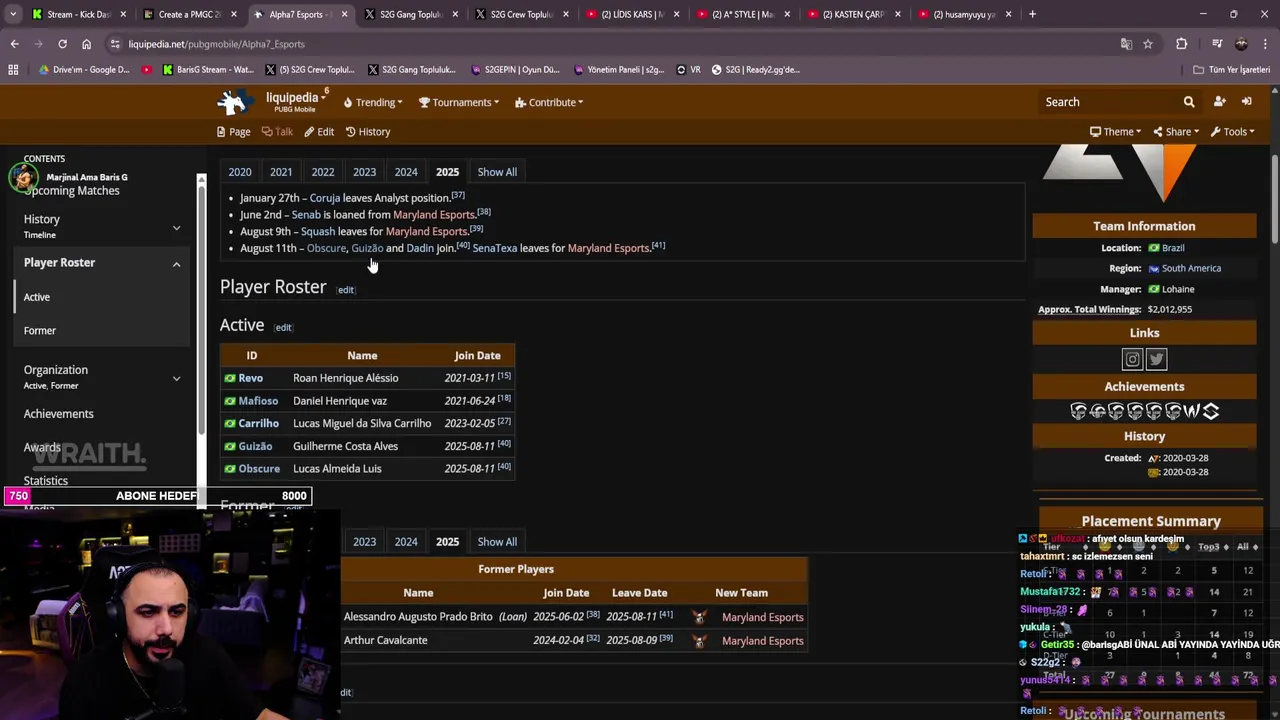This screenshot has width=1280, height=720.
Task: Click the translate page icon
Action: tap(1126, 44)
